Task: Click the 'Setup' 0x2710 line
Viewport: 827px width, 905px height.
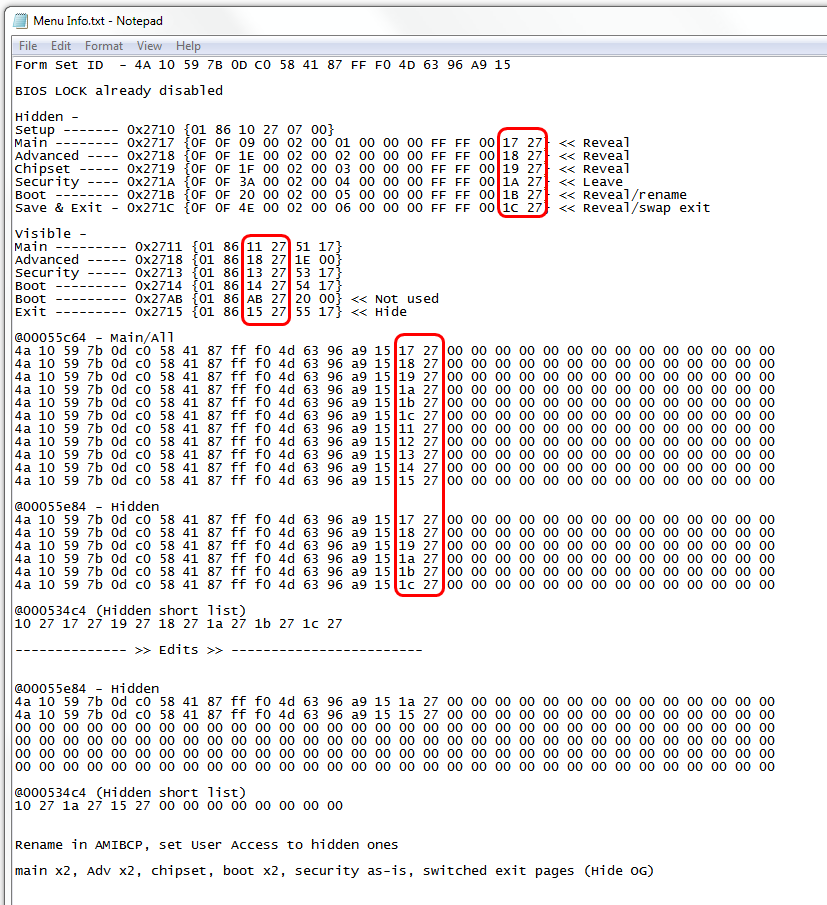Action: [x=175, y=130]
